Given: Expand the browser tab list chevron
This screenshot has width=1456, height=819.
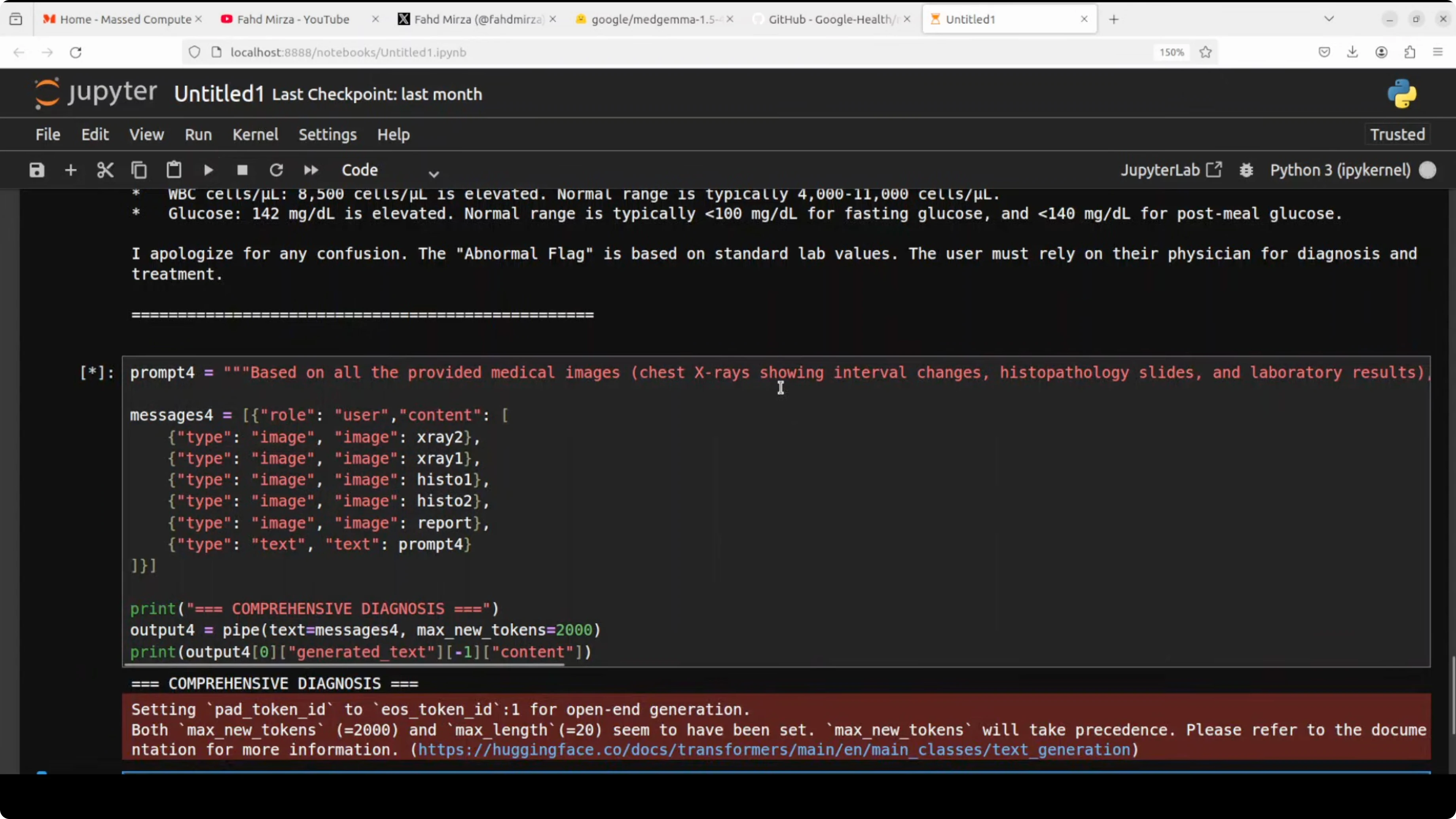Looking at the screenshot, I should [1329, 19].
